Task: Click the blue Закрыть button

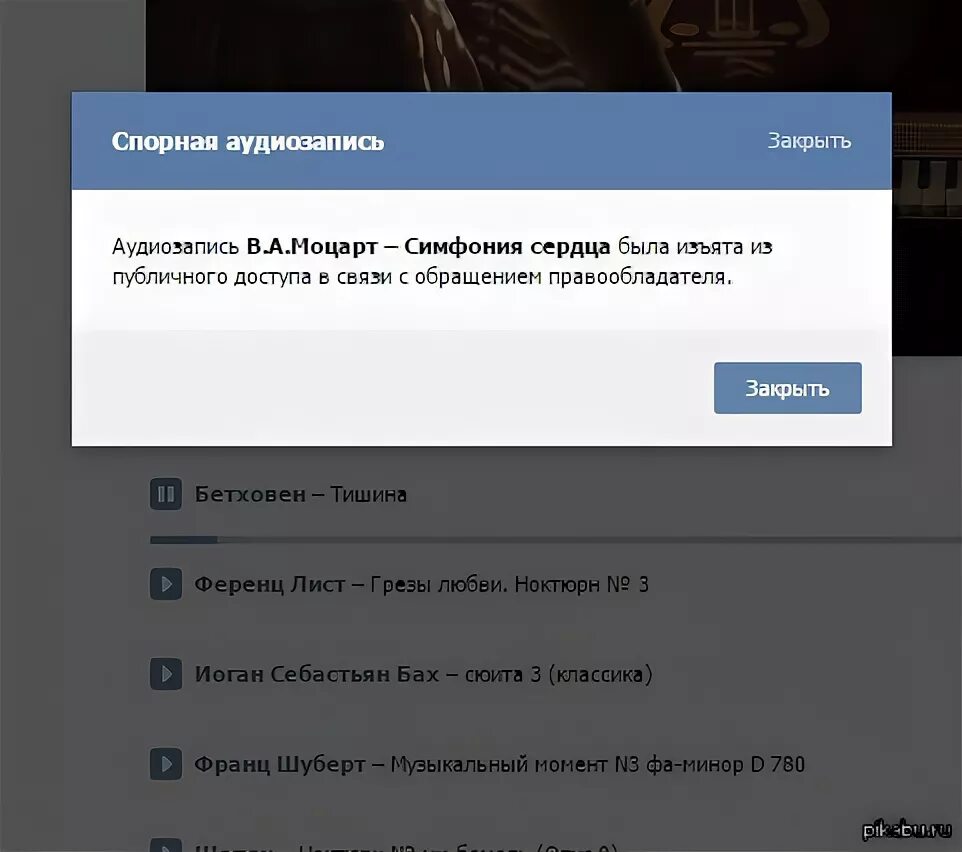Action: [788, 388]
